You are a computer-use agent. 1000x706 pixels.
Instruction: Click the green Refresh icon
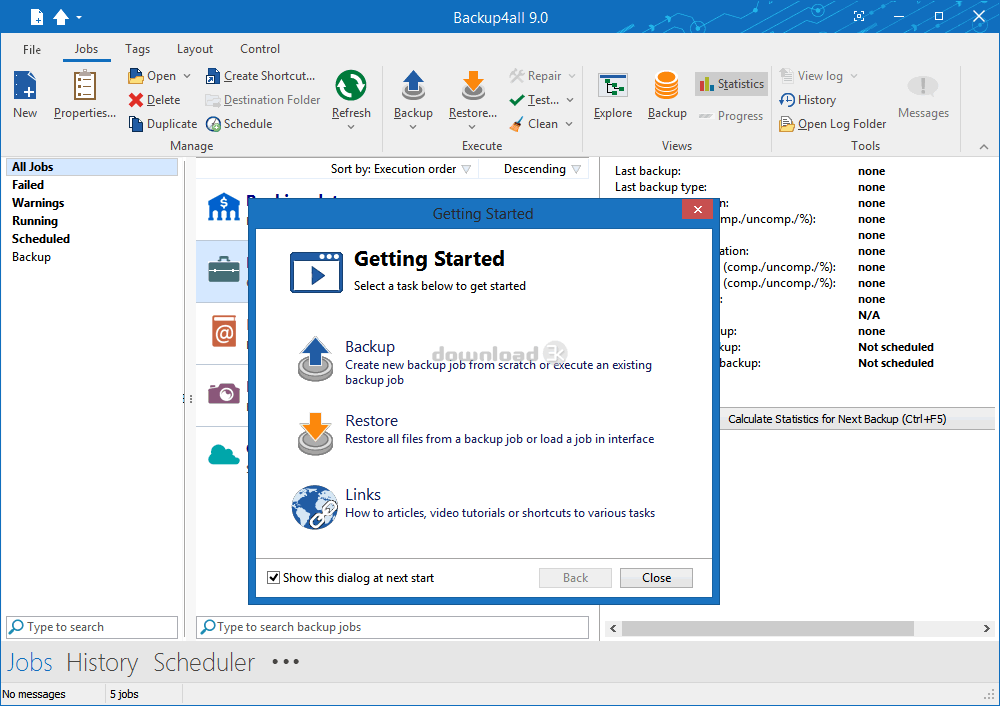click(x=351, y=85)
